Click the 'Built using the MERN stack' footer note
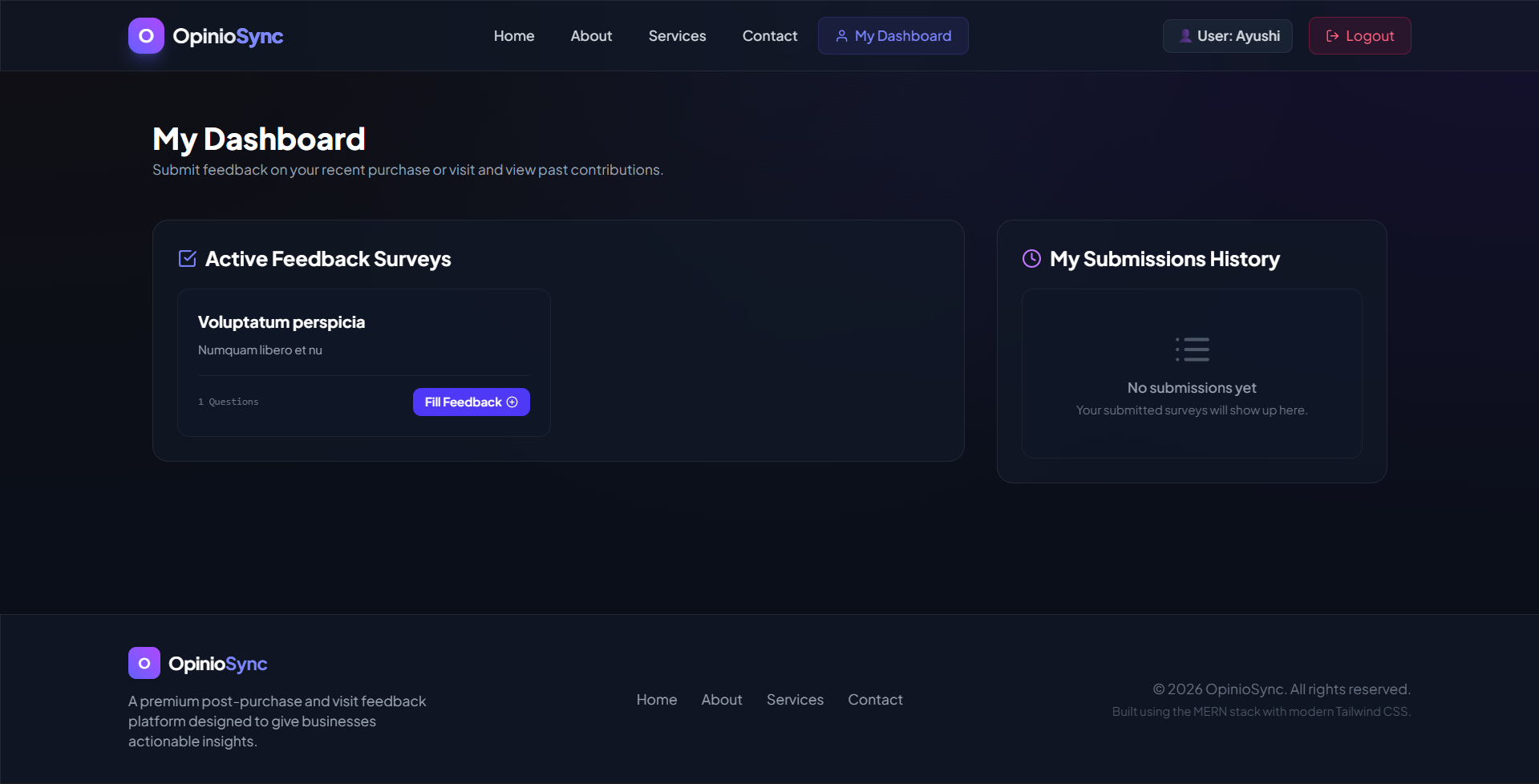This screenshot has width=1539, height=784. pyautogui.click(x=1261, y=712)
